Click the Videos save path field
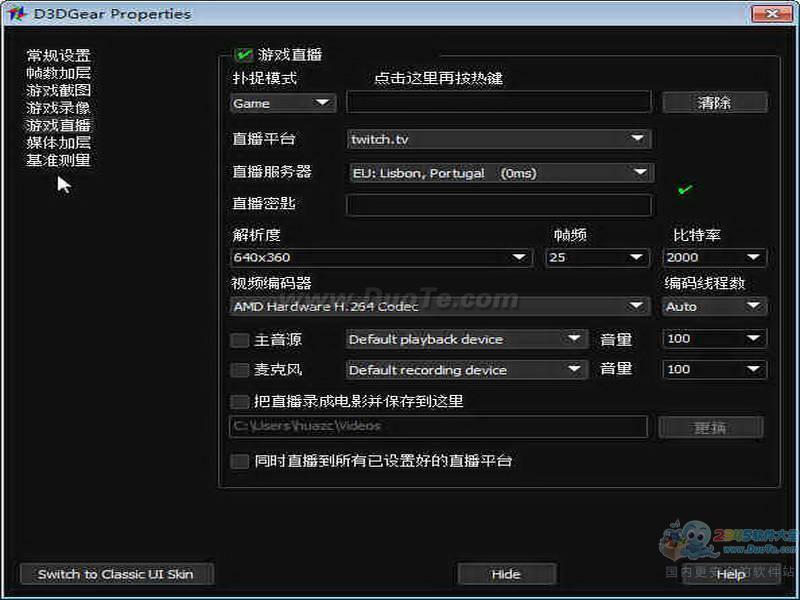The width and height of the screenshot is (800, 600). (x=439, y=427)
